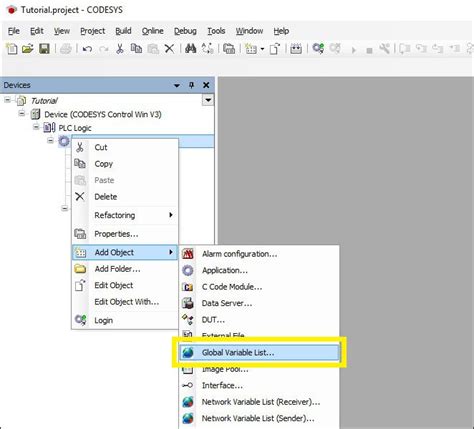Pin the Devices panel
The image size is (474, 429).
[191, 85]
